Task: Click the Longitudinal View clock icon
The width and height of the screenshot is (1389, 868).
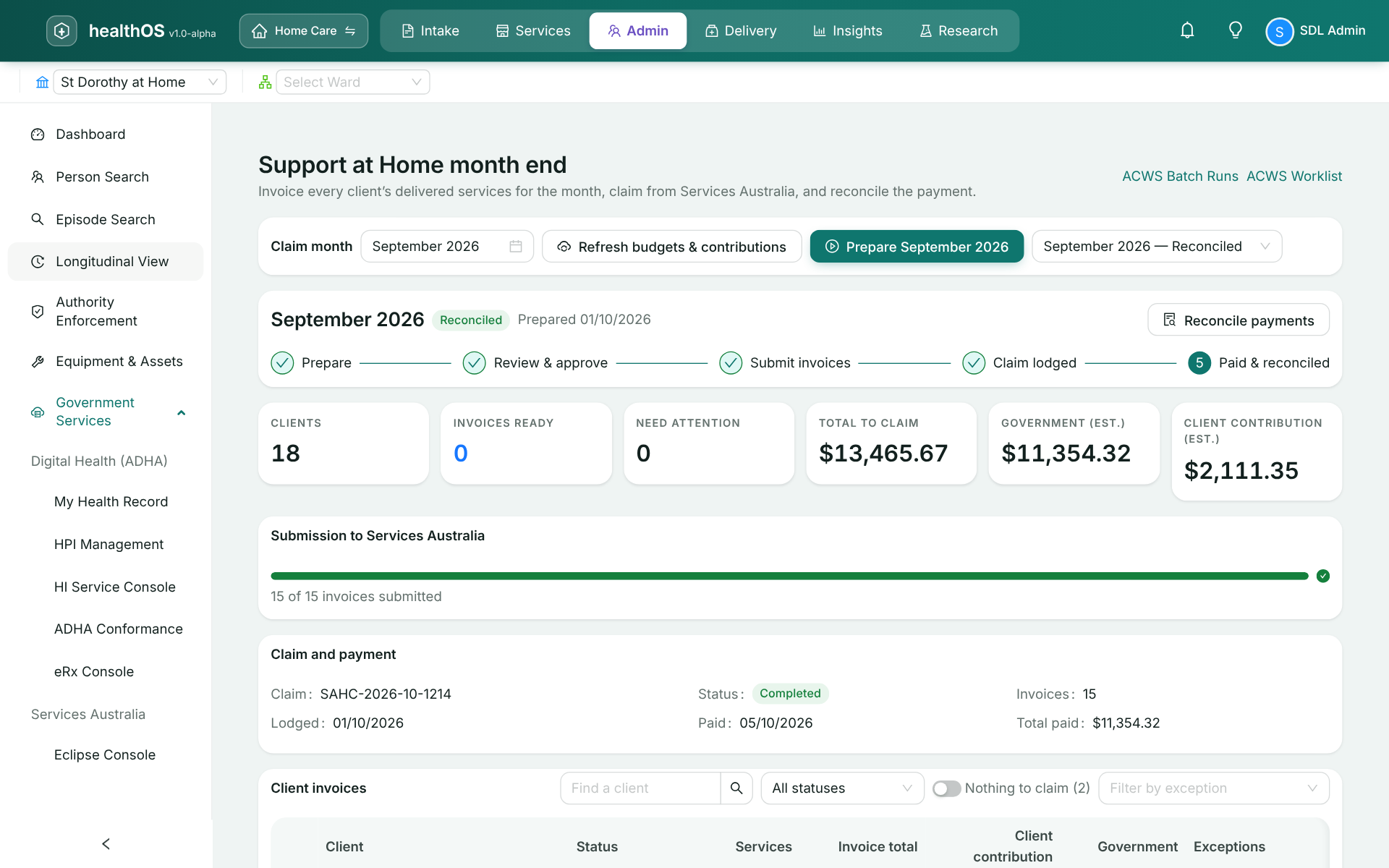Action: click(38, 262)
